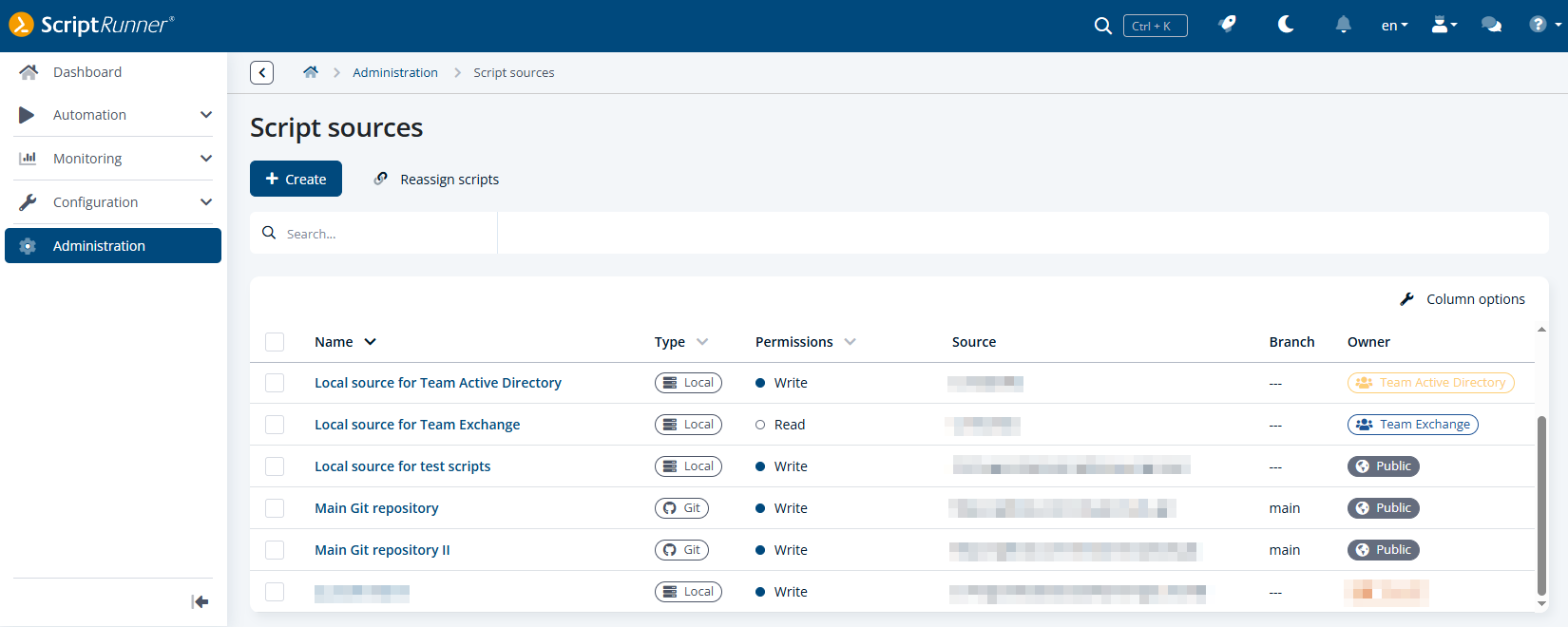This screenshot has width=1568, height=627.
Task: Expand the Monitoring menu chevron
Action: tap(206, 159)
